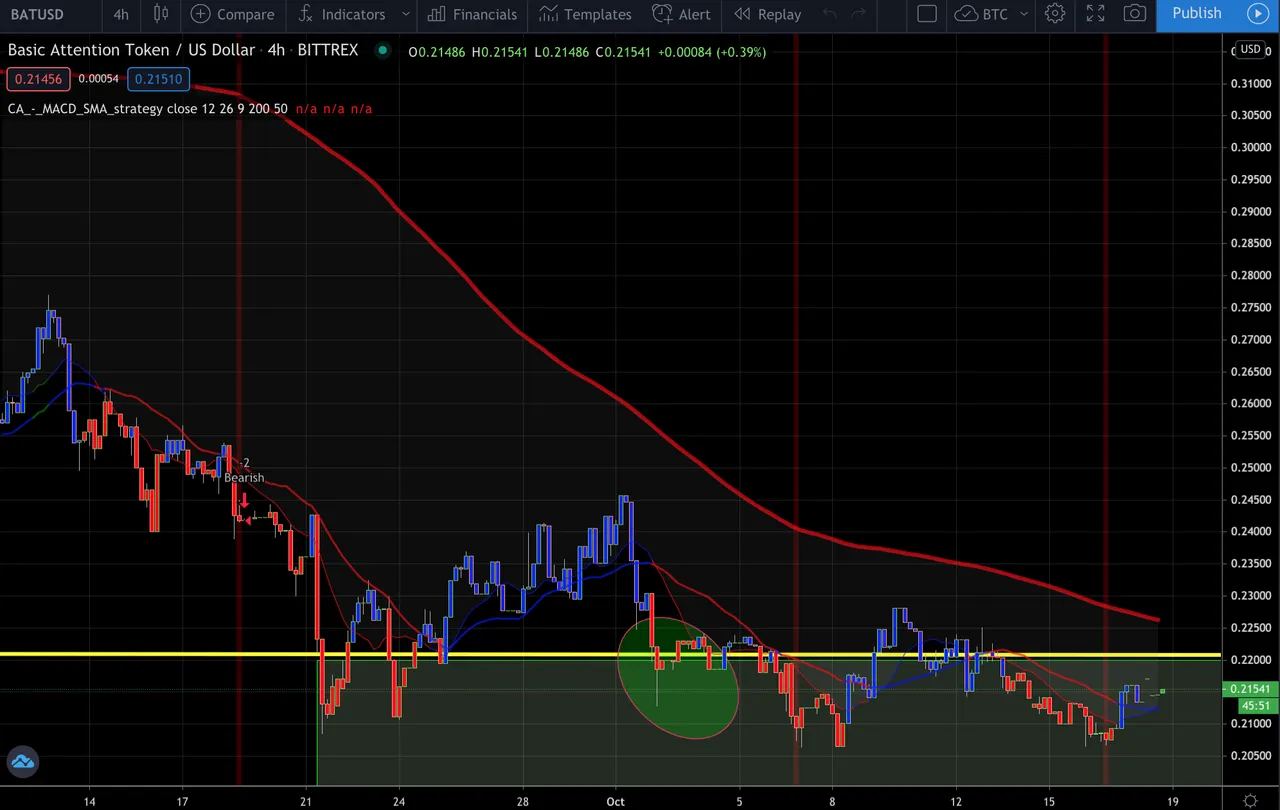Click the Alert clock icon

click(x=662, y=14)
